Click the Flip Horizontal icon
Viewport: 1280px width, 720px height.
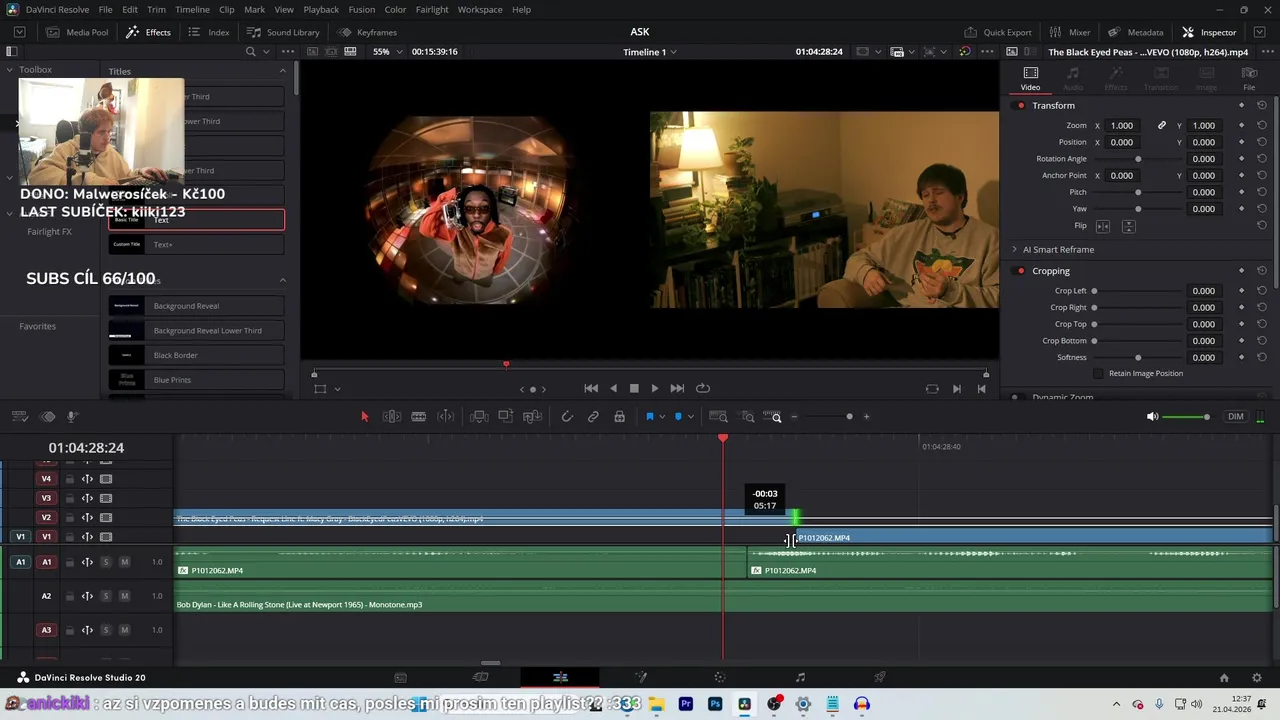[x=1103, y=226]
